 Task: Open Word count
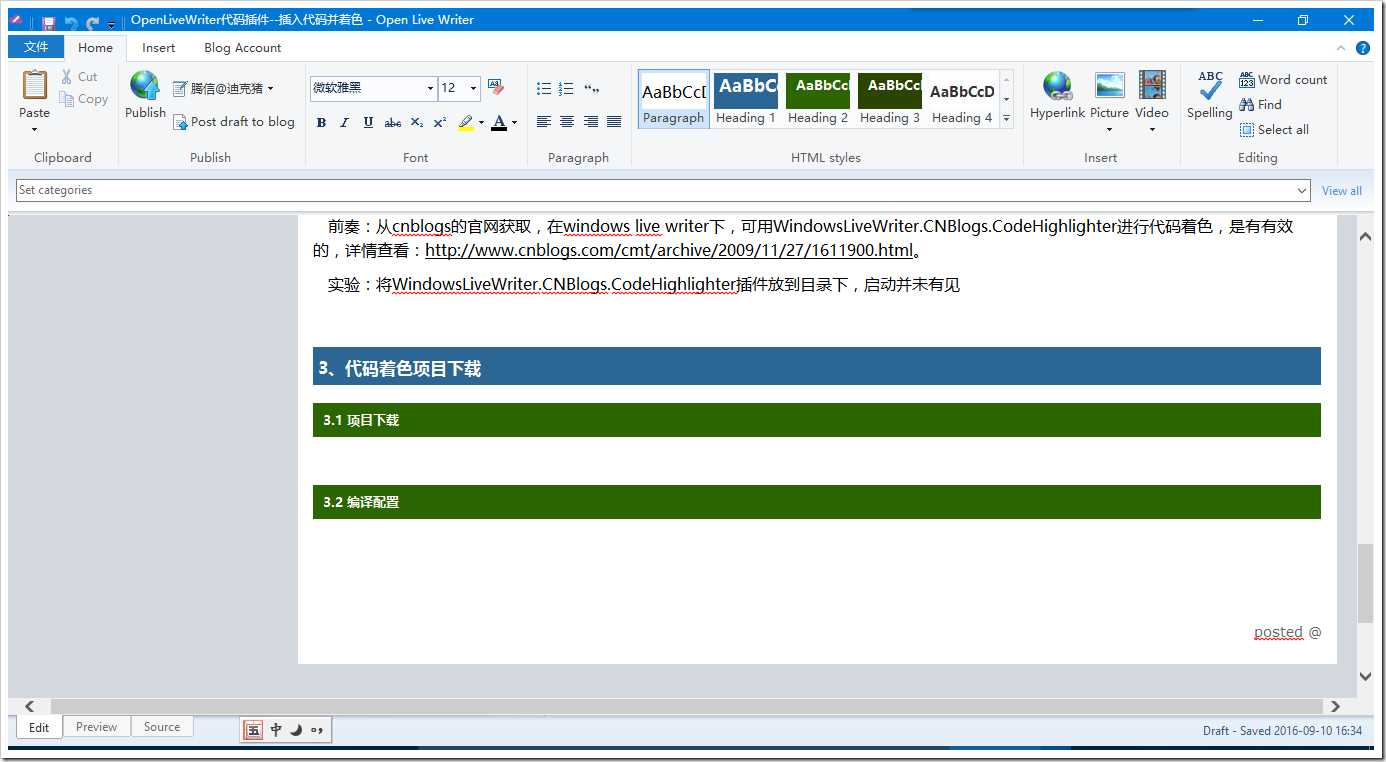(x=1283, y=80)
